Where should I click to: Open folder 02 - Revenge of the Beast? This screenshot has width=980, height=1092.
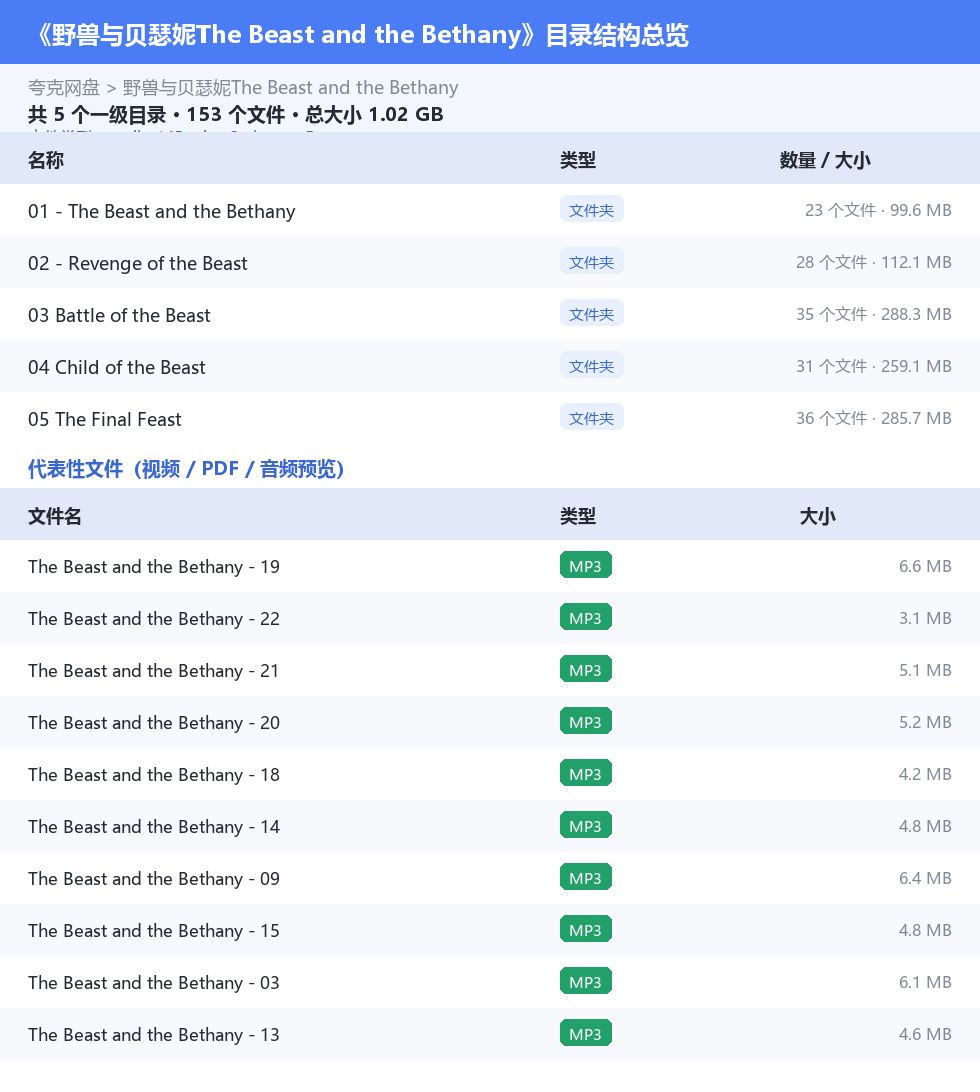[137, 263]
